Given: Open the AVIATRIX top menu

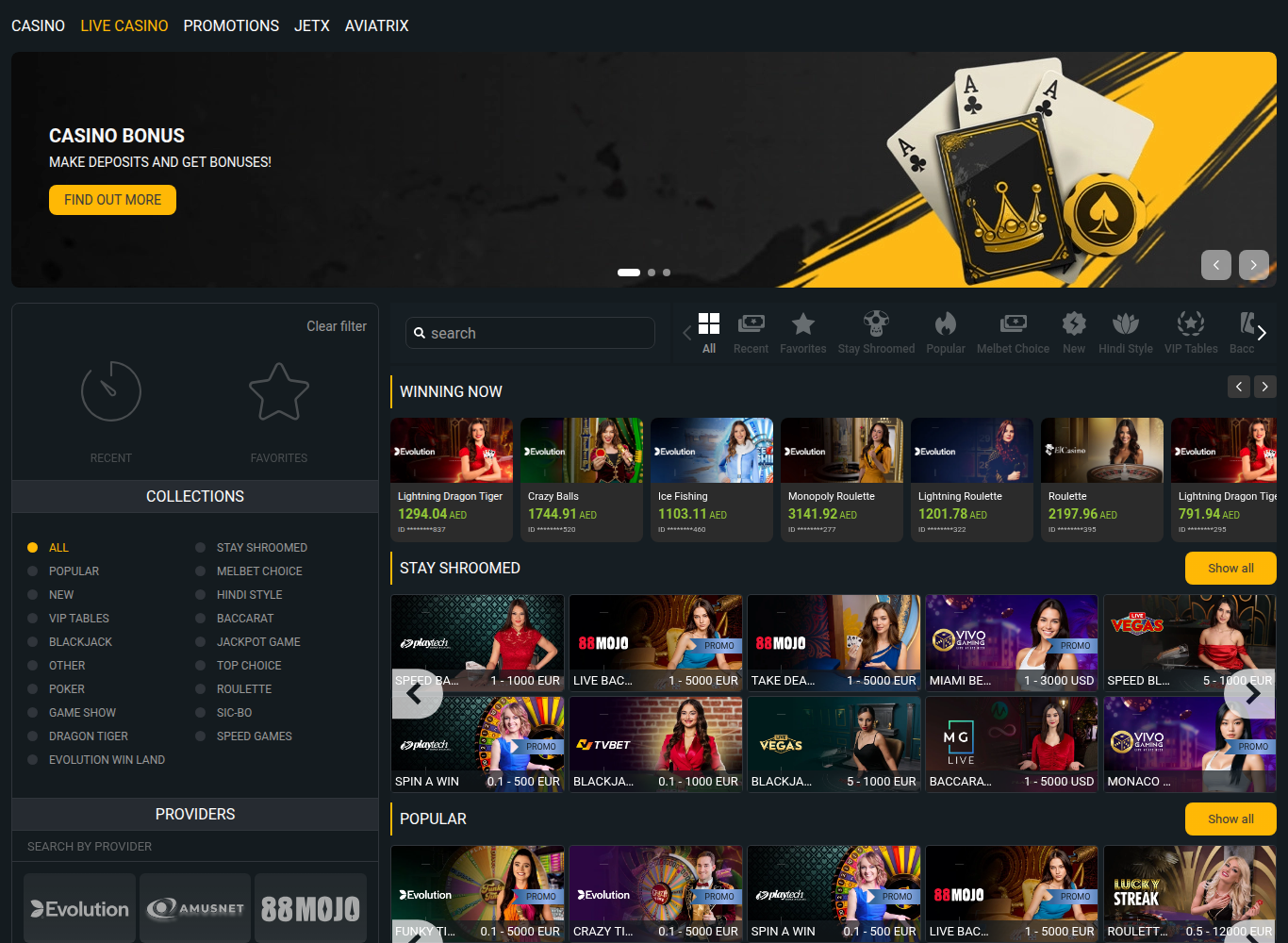Looking at the screenshot, I should pyautogui.click(x=376, y=25).
